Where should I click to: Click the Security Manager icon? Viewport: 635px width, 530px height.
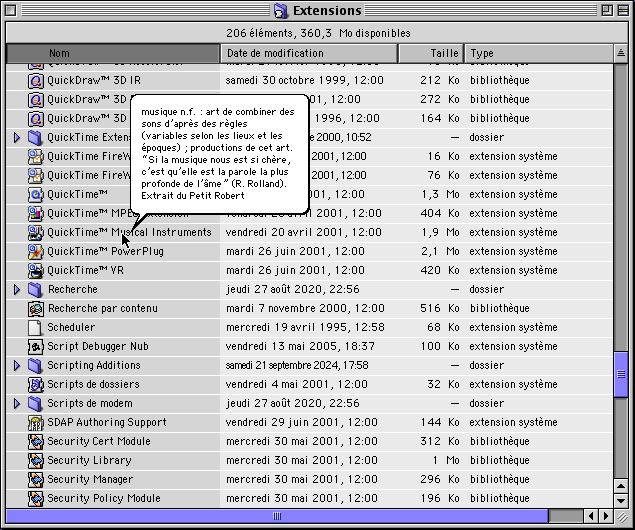click(36, 479)
